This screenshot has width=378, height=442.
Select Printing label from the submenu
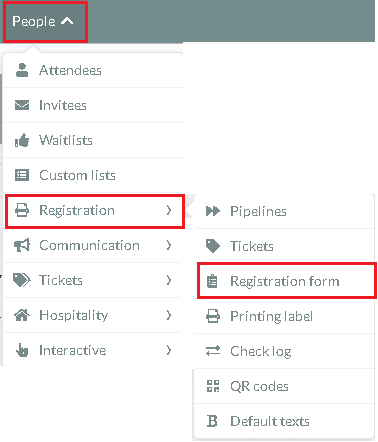tap(284, 316)
